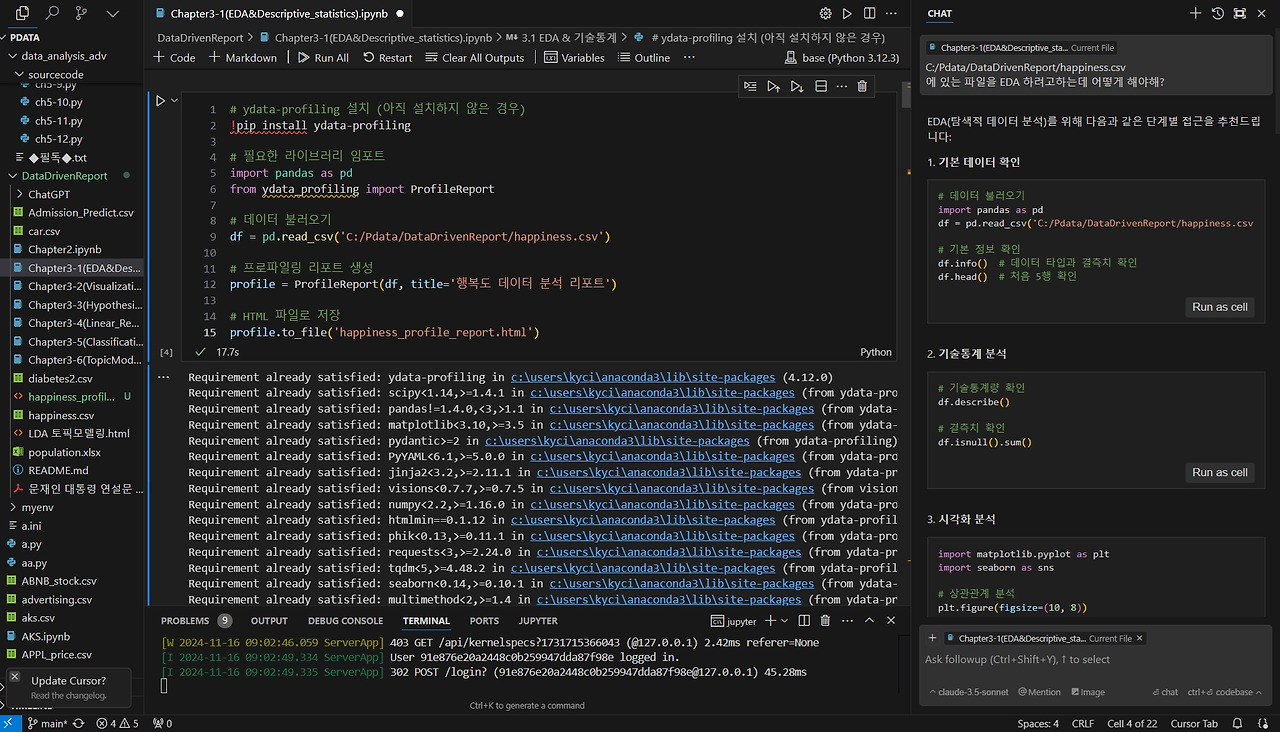Remove Current File context chip
This screenshot has height=732, width=1280.
click(x=1139, y=638)
